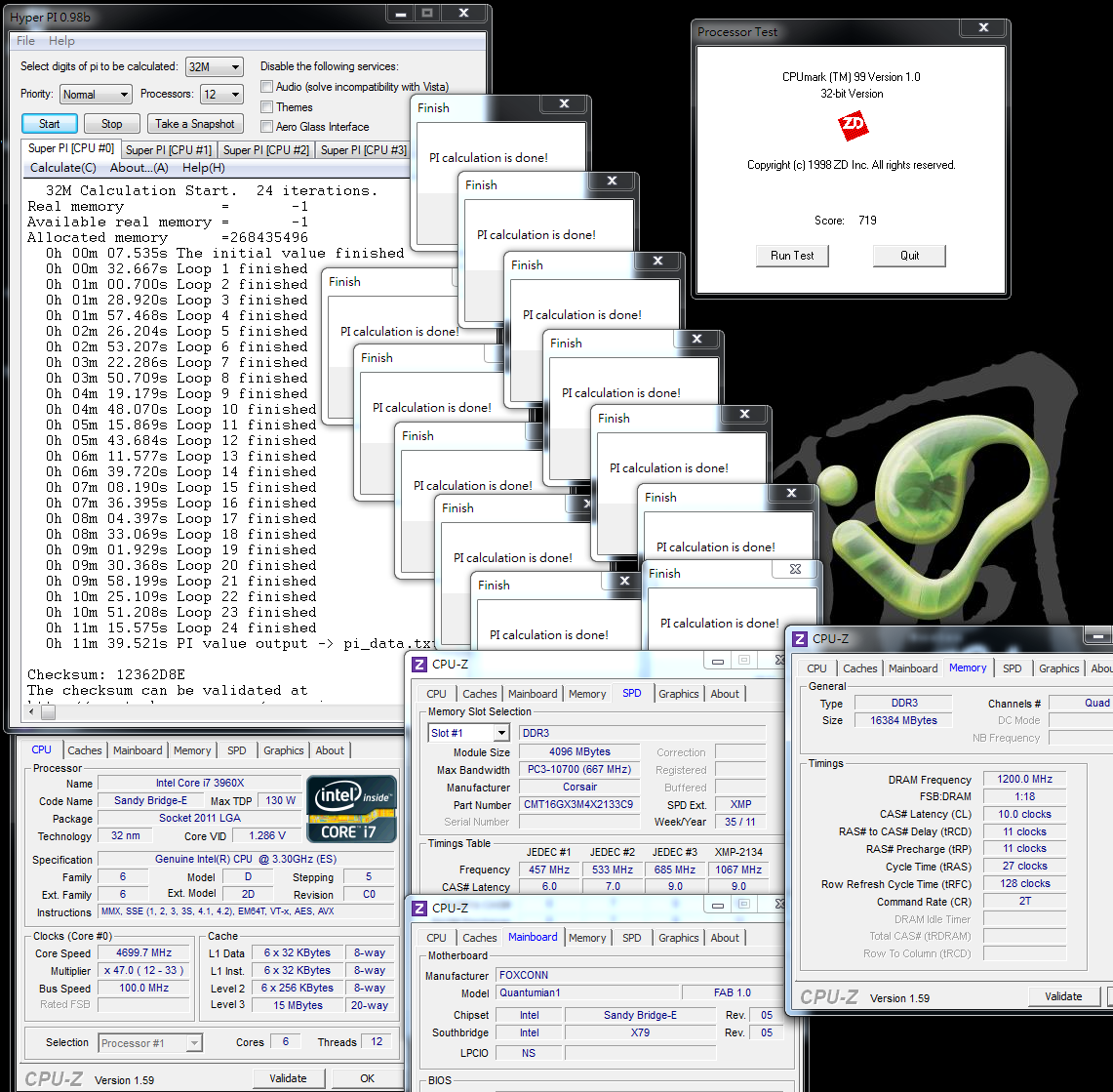Click Take a Snapshot button
Screen dimensions: 1113x1092
(195, 124)
